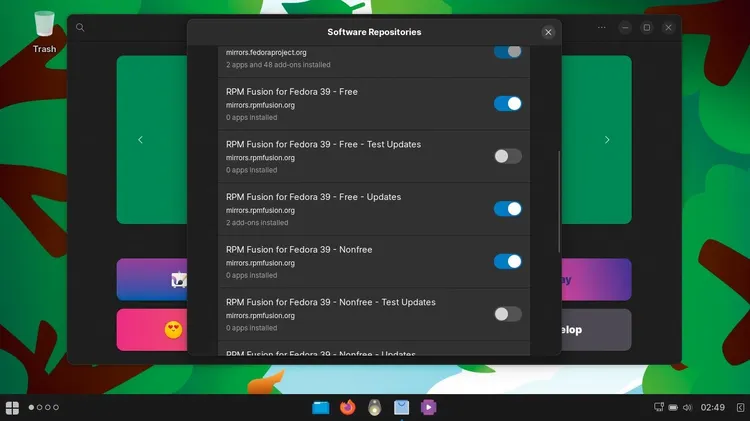Click '2 add-ons installed' text
The height and width of the screenshot is (421, 750).
(x=257, y=222)
